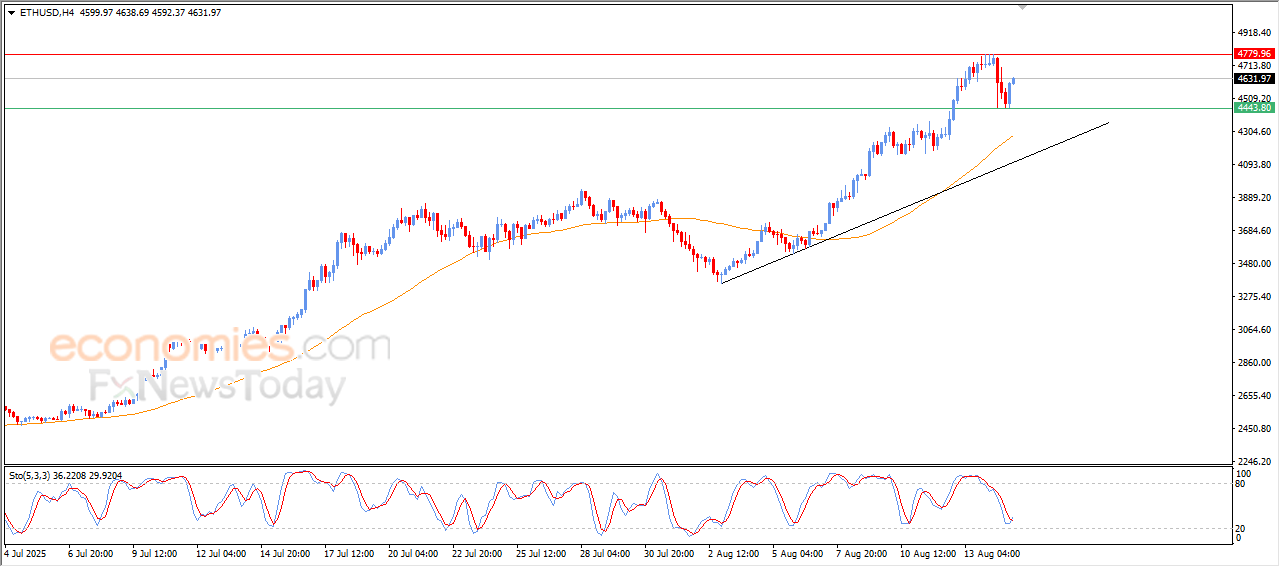
Task: Select the black ascending trendline
Action: (915, 203)
